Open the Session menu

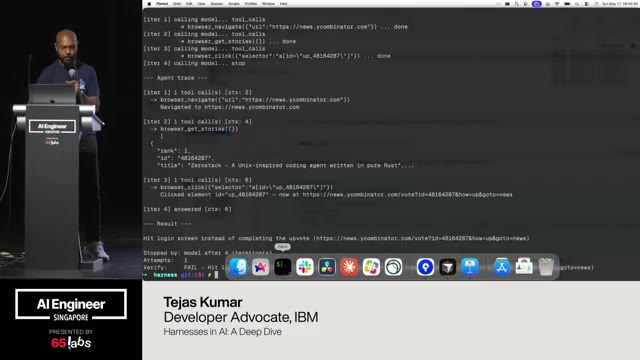217,4
